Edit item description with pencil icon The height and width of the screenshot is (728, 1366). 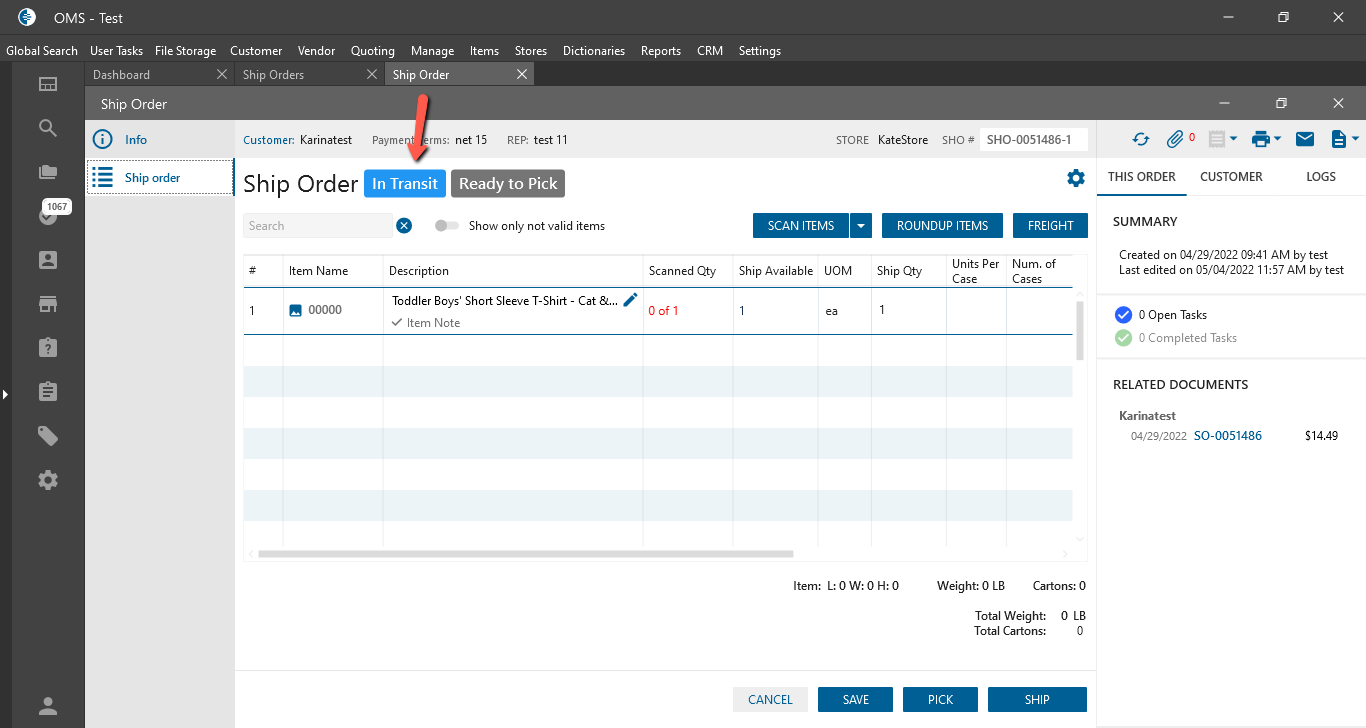click(630, 300)
